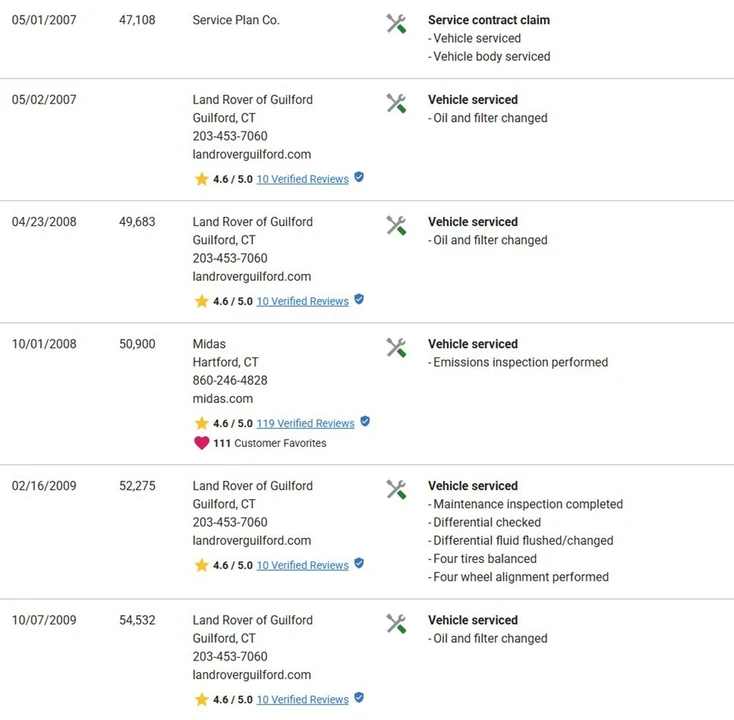Open 10 Verified Reviews in the 04/23/2008 entry

(x=303, y=301)
